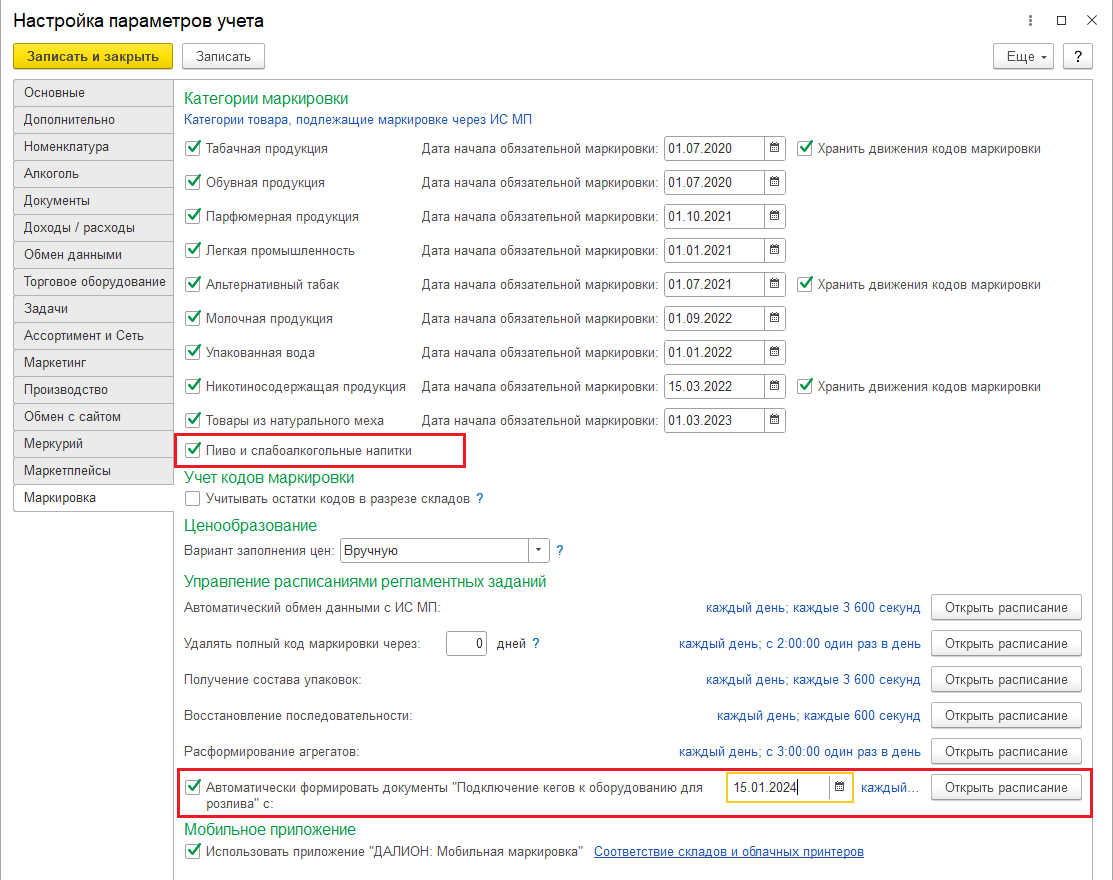Viewport: 1113px width, 880px height.
Task: Toggle Пиво и слабоалкогольные напитки checkbox
Action: click(192, 450)
